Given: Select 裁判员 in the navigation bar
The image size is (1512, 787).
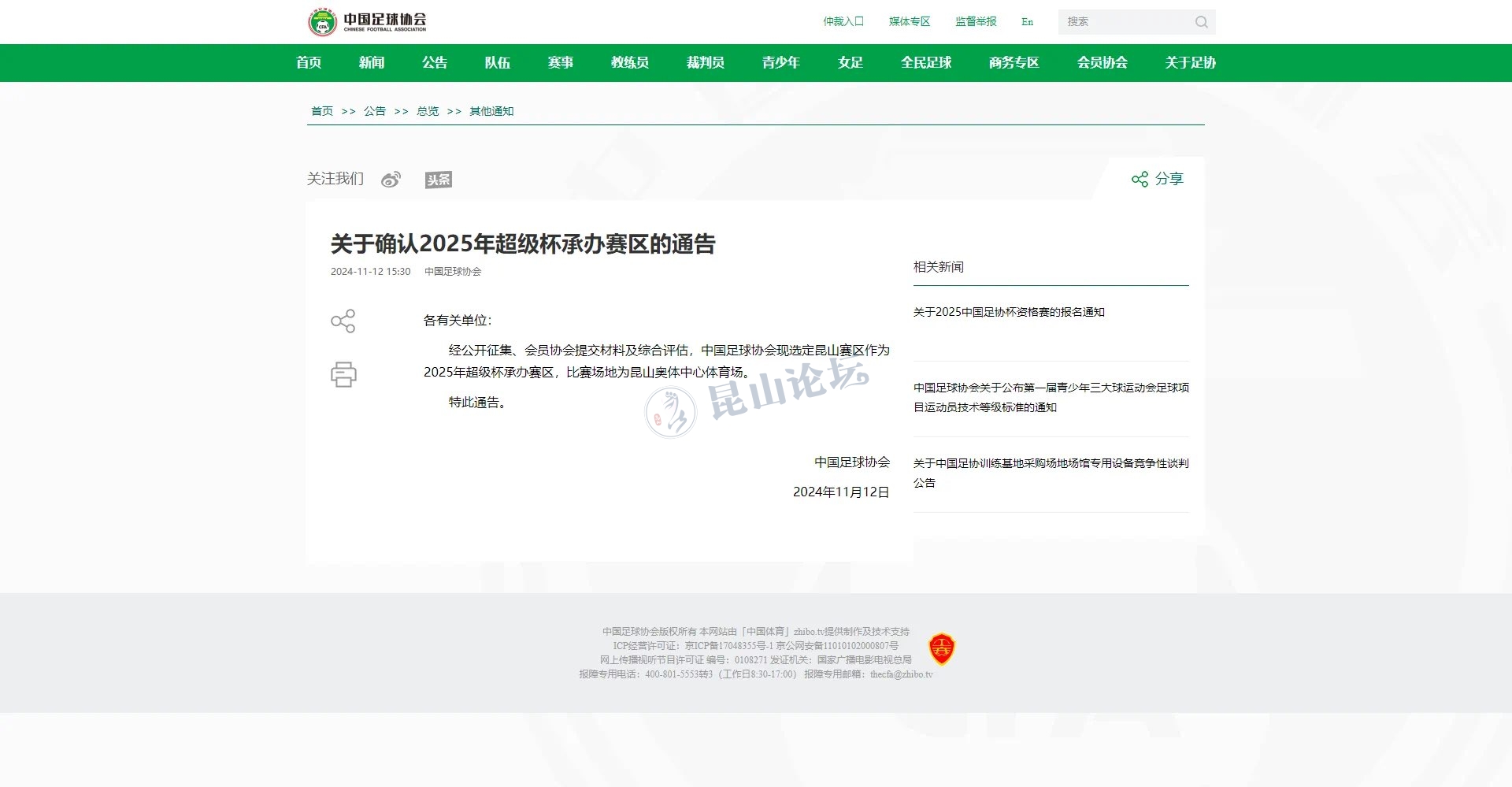Looking at the screenshot, I should (x=706, y=63).
